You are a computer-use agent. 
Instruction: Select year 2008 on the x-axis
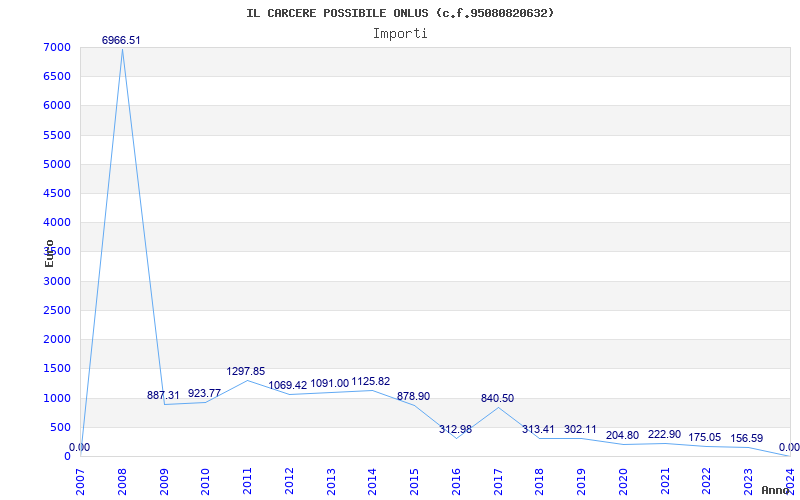122,482
